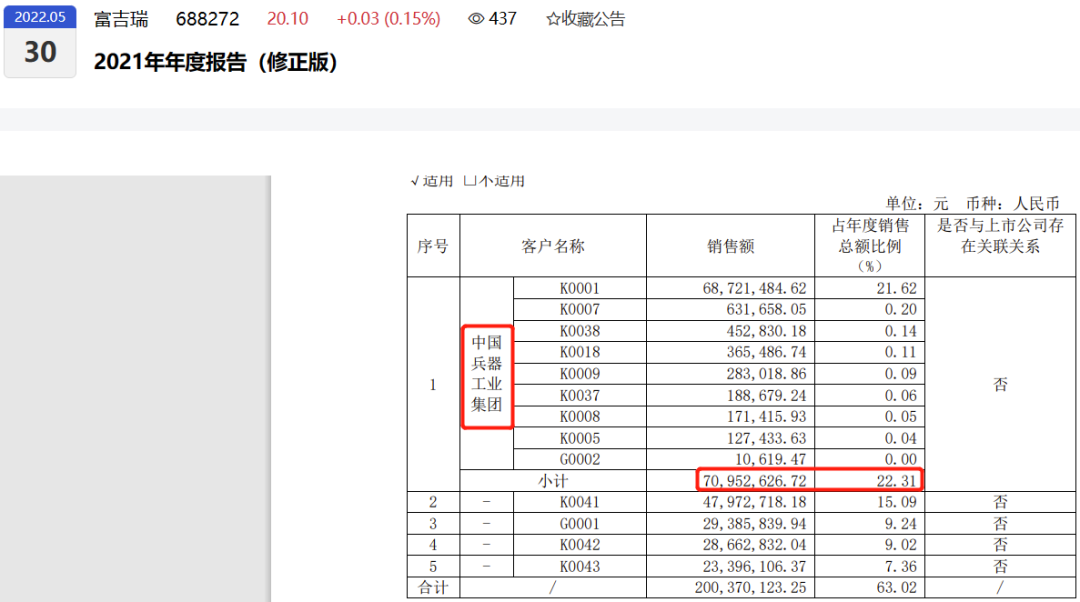Click total amount 200,370,123.25

coord(750,588)
